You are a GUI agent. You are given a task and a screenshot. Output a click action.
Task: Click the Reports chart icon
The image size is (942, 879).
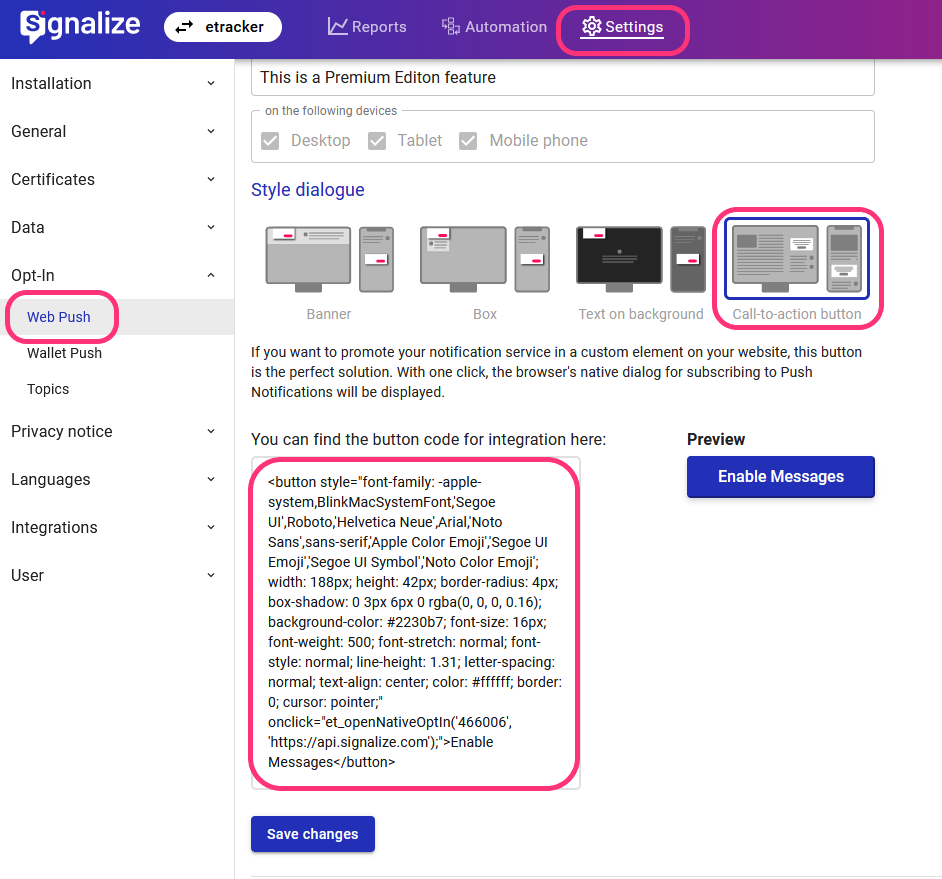point(338,26)
